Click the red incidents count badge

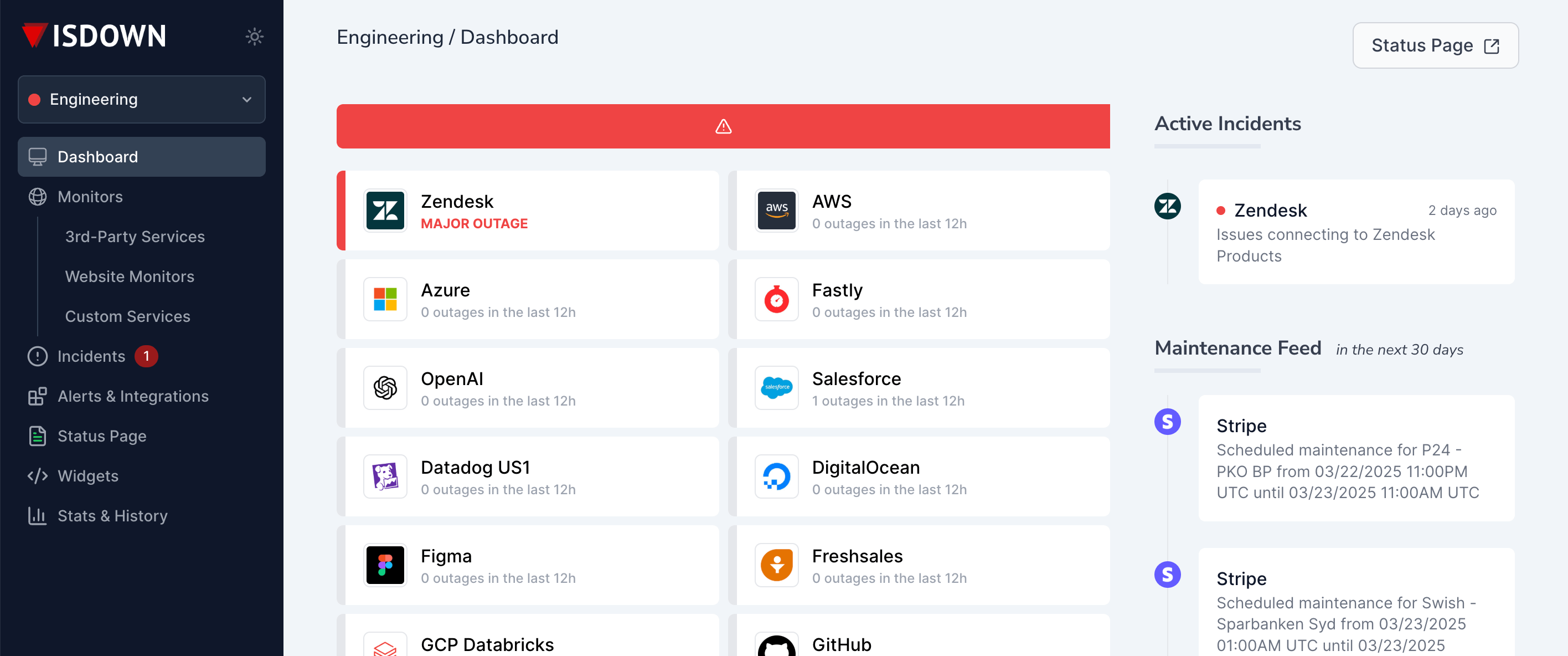pos(146,356)
